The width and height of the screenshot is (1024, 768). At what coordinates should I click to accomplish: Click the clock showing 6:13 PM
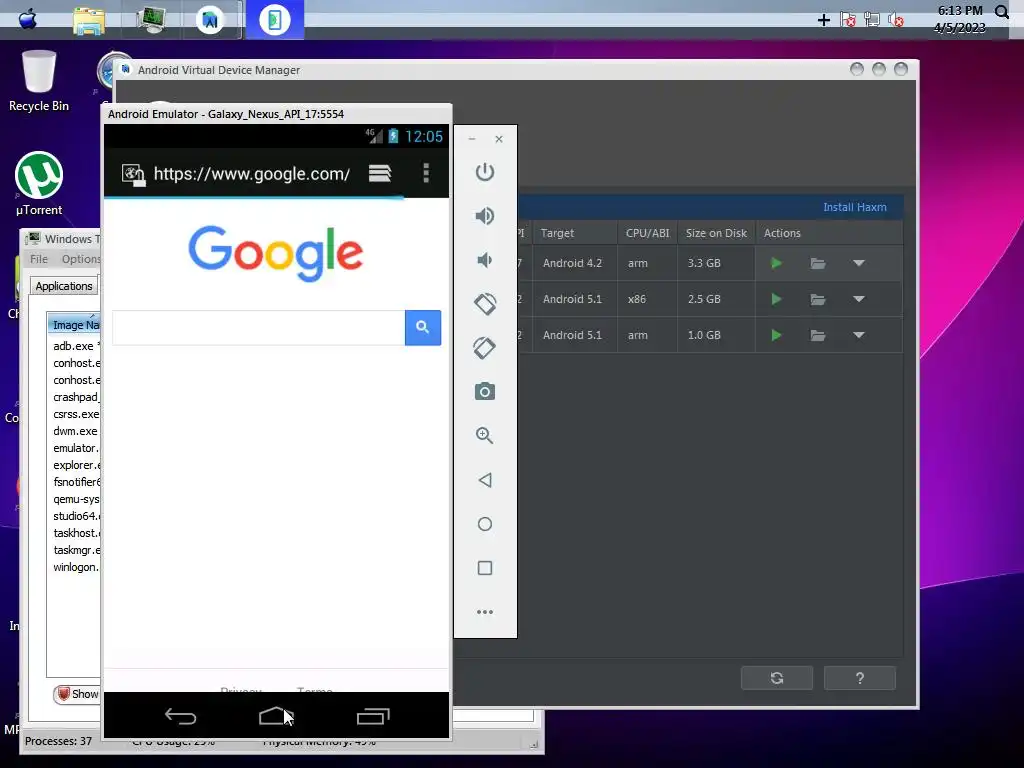959,10
